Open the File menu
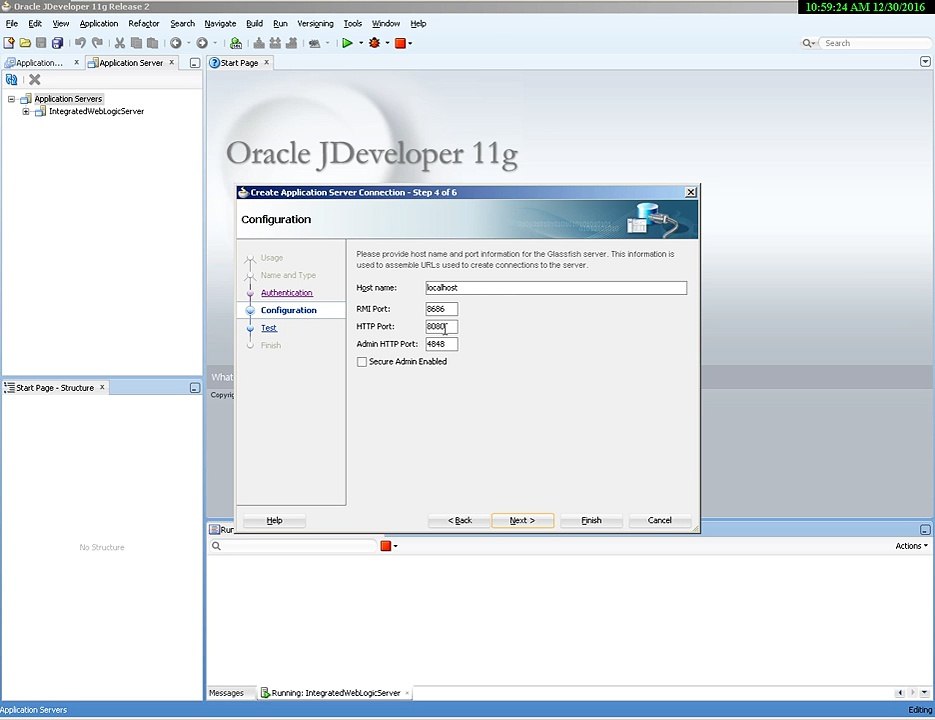 click(x=12, y=24)
